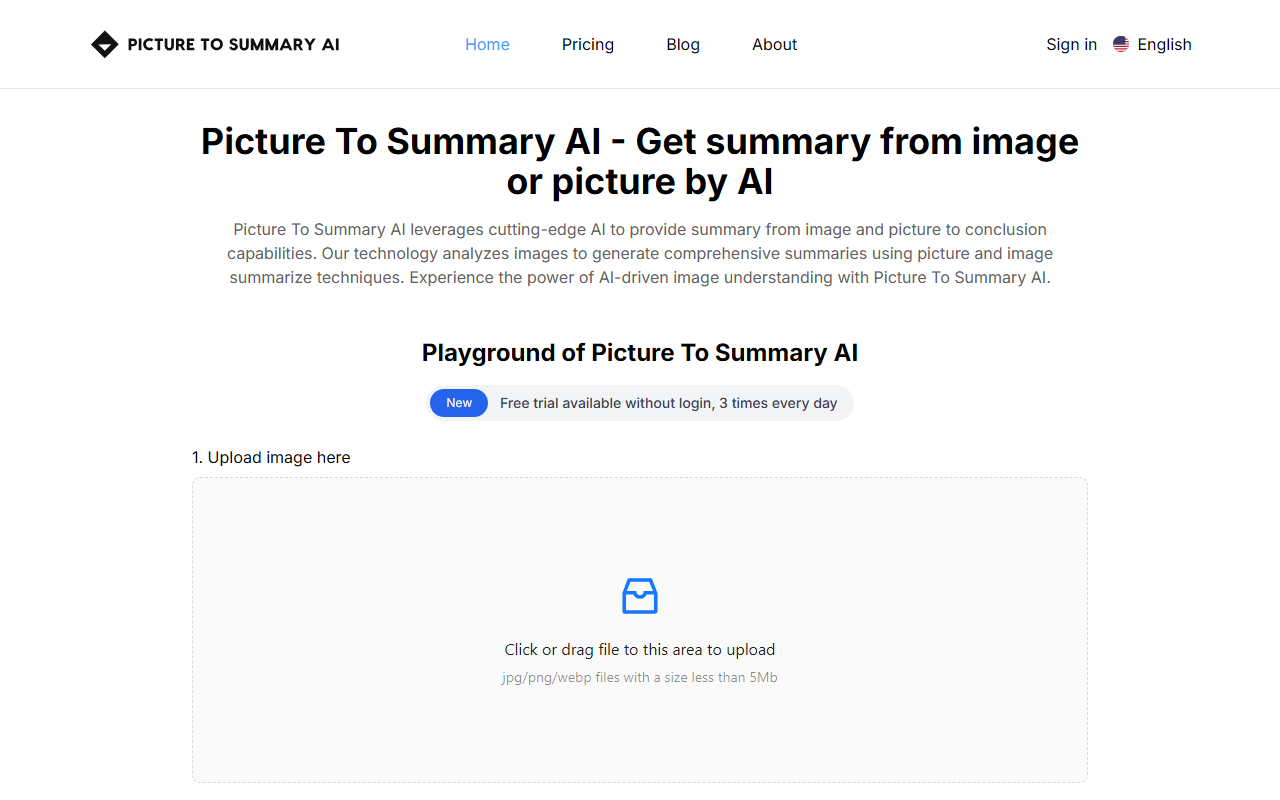Click description text 'leverages cutting-edge AI'
Image resolution: width=1280 pixels, height=800 pixels.
(508, 229)
